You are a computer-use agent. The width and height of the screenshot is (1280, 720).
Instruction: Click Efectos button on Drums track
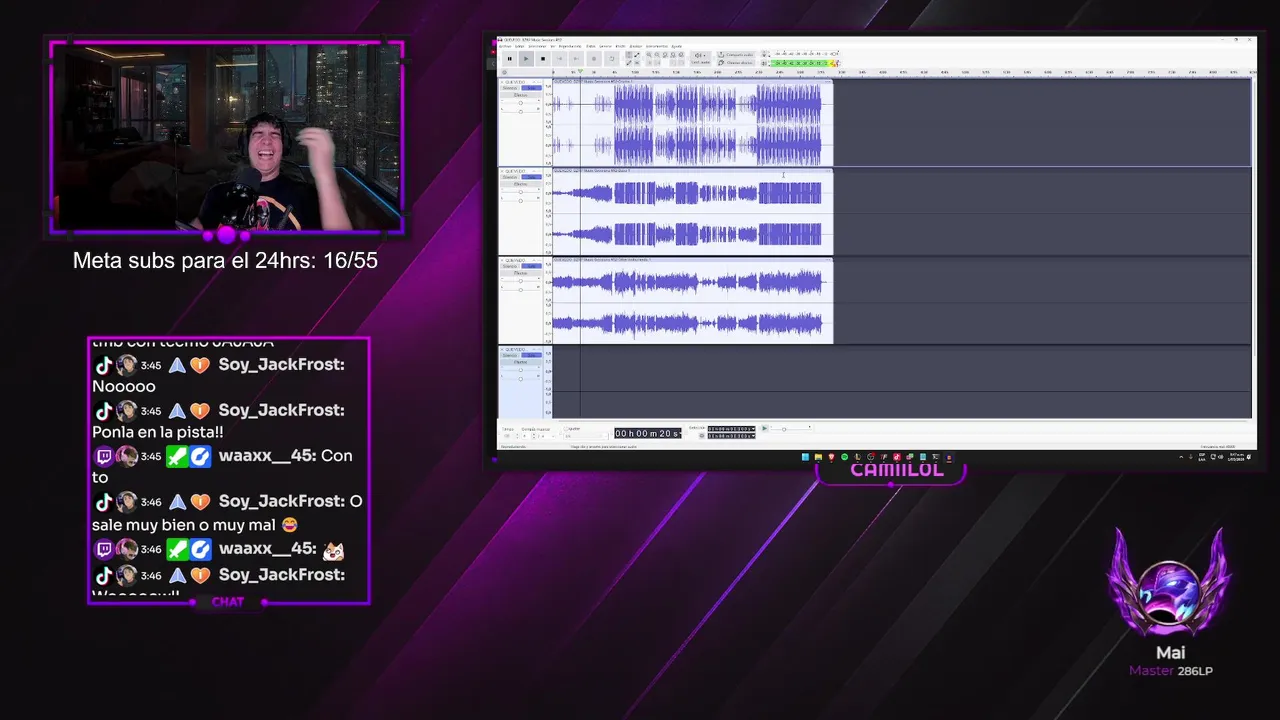point(521,95)
